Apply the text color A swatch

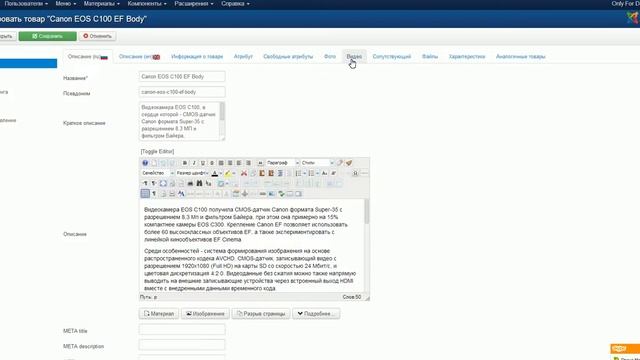click(215, 173)
